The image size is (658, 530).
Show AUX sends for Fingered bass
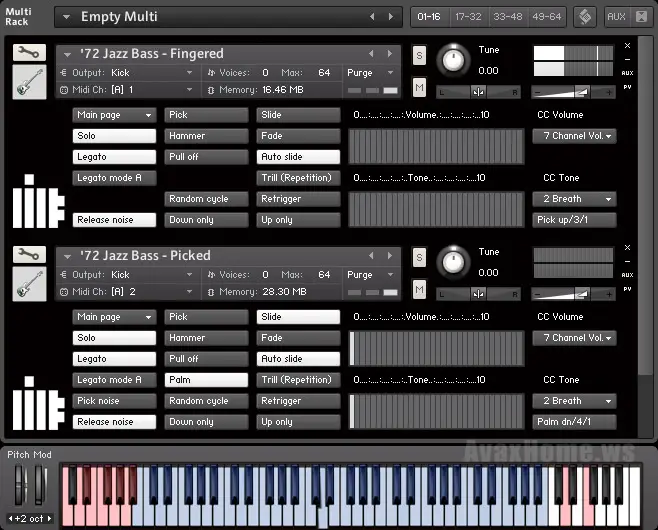coord(627,73)
